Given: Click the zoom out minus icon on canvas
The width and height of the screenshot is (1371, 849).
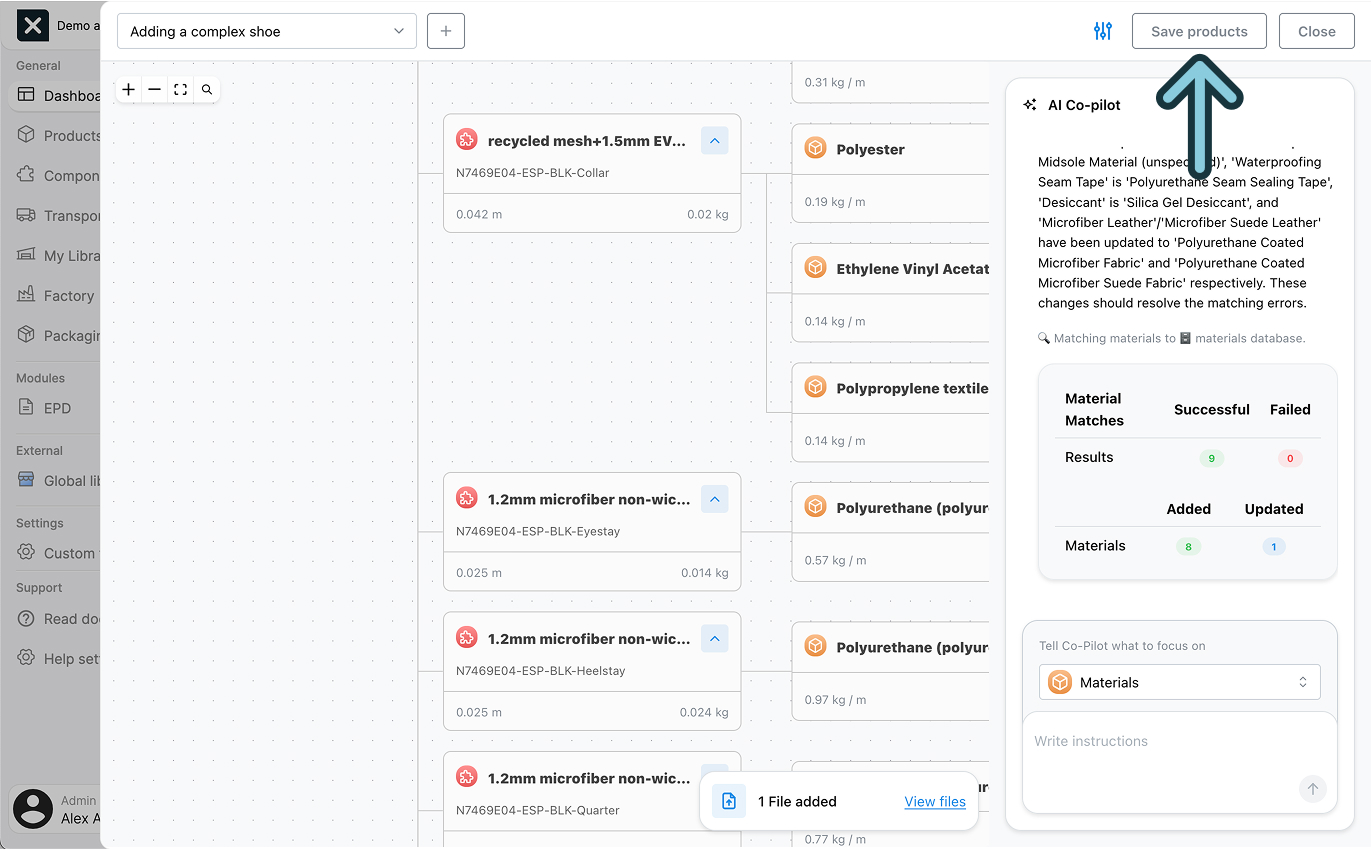Looking at the screenshot, I should tap(154, 90).
